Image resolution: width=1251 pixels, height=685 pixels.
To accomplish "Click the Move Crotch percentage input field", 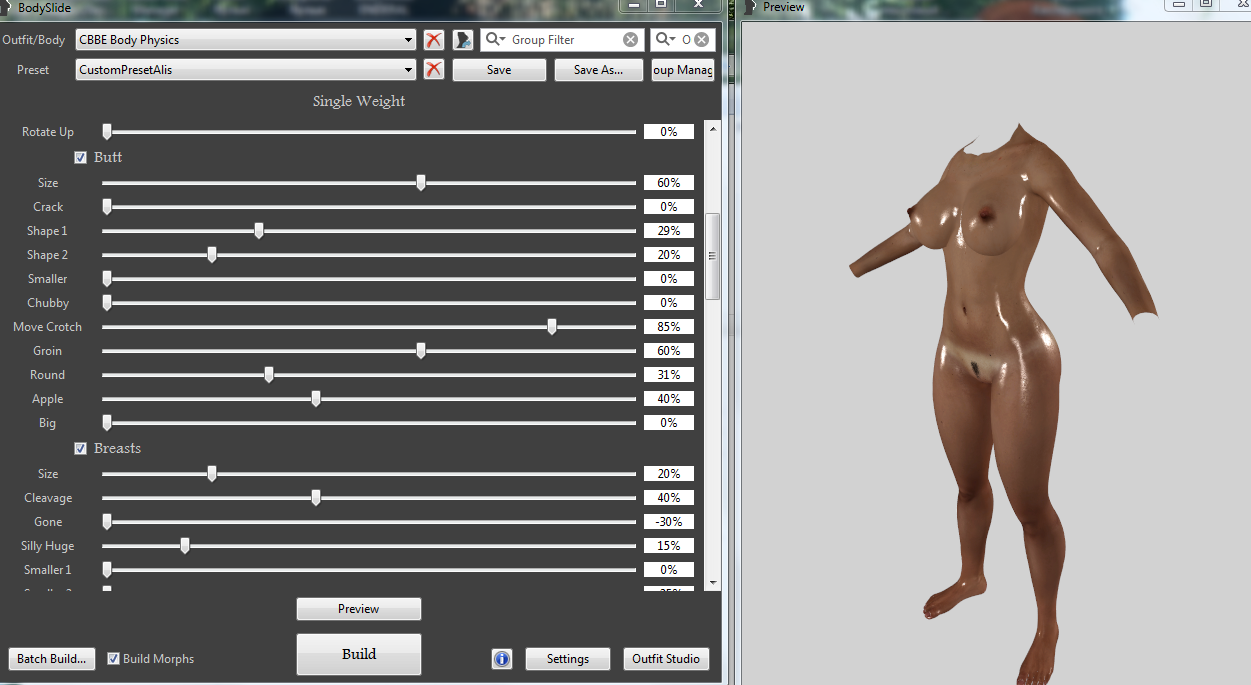I will pos(668,327).
